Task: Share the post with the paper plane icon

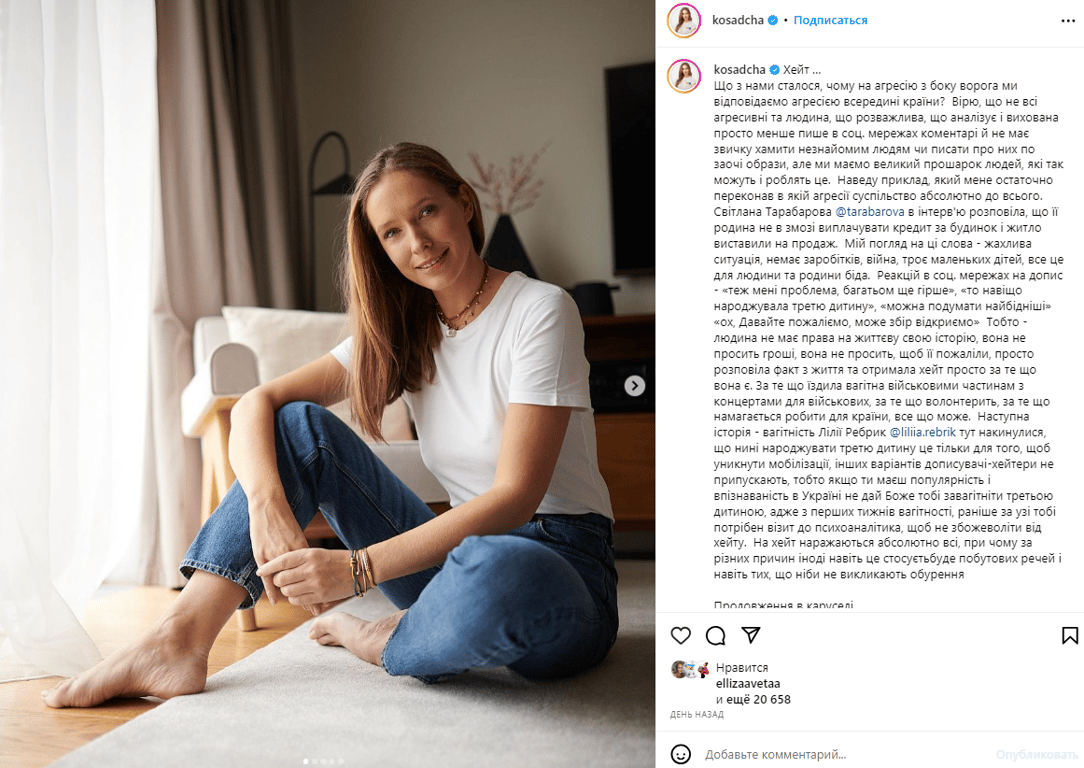Action: [751, 635]
